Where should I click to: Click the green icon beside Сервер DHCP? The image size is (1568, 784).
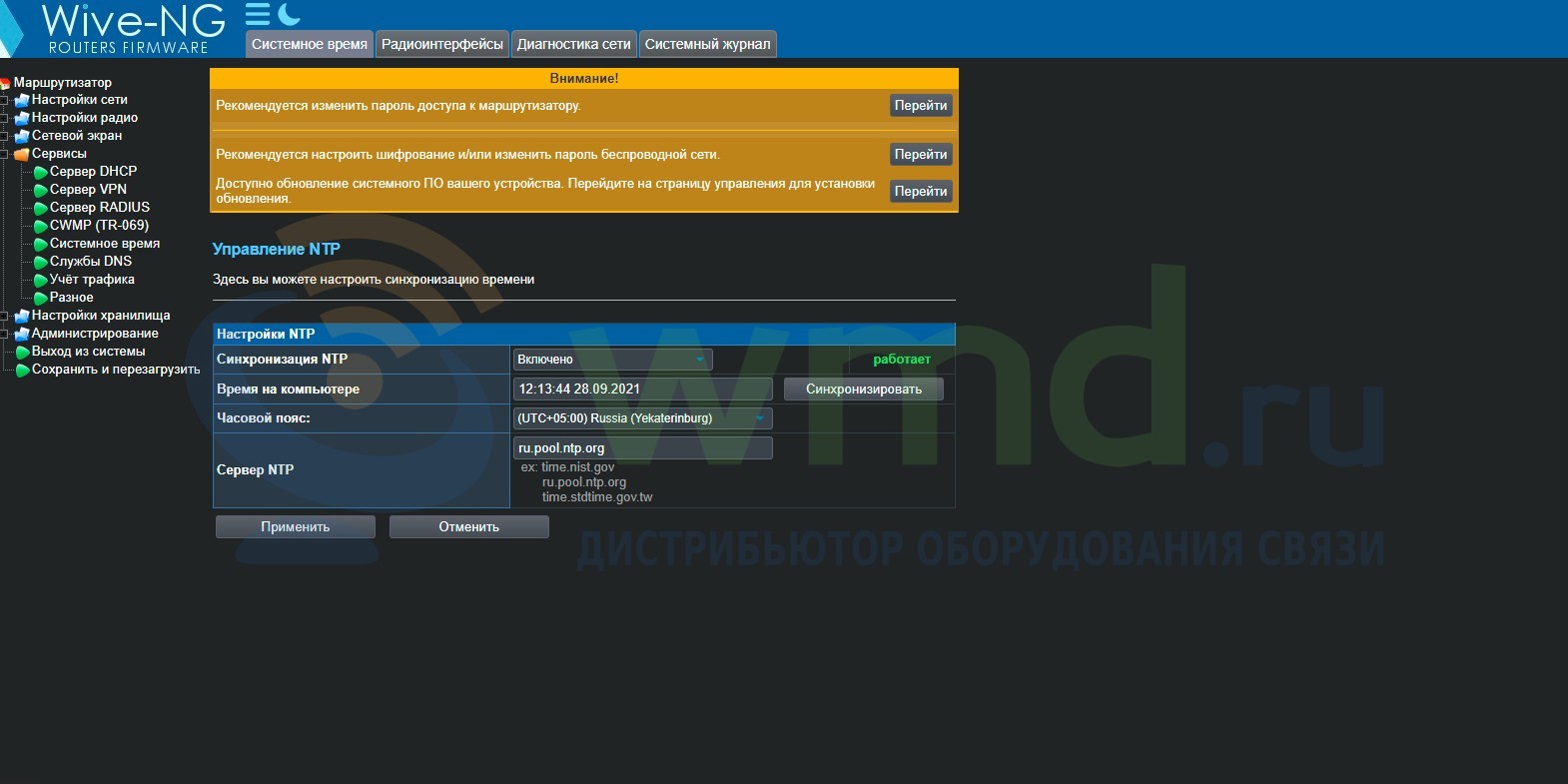coord(41,172)
